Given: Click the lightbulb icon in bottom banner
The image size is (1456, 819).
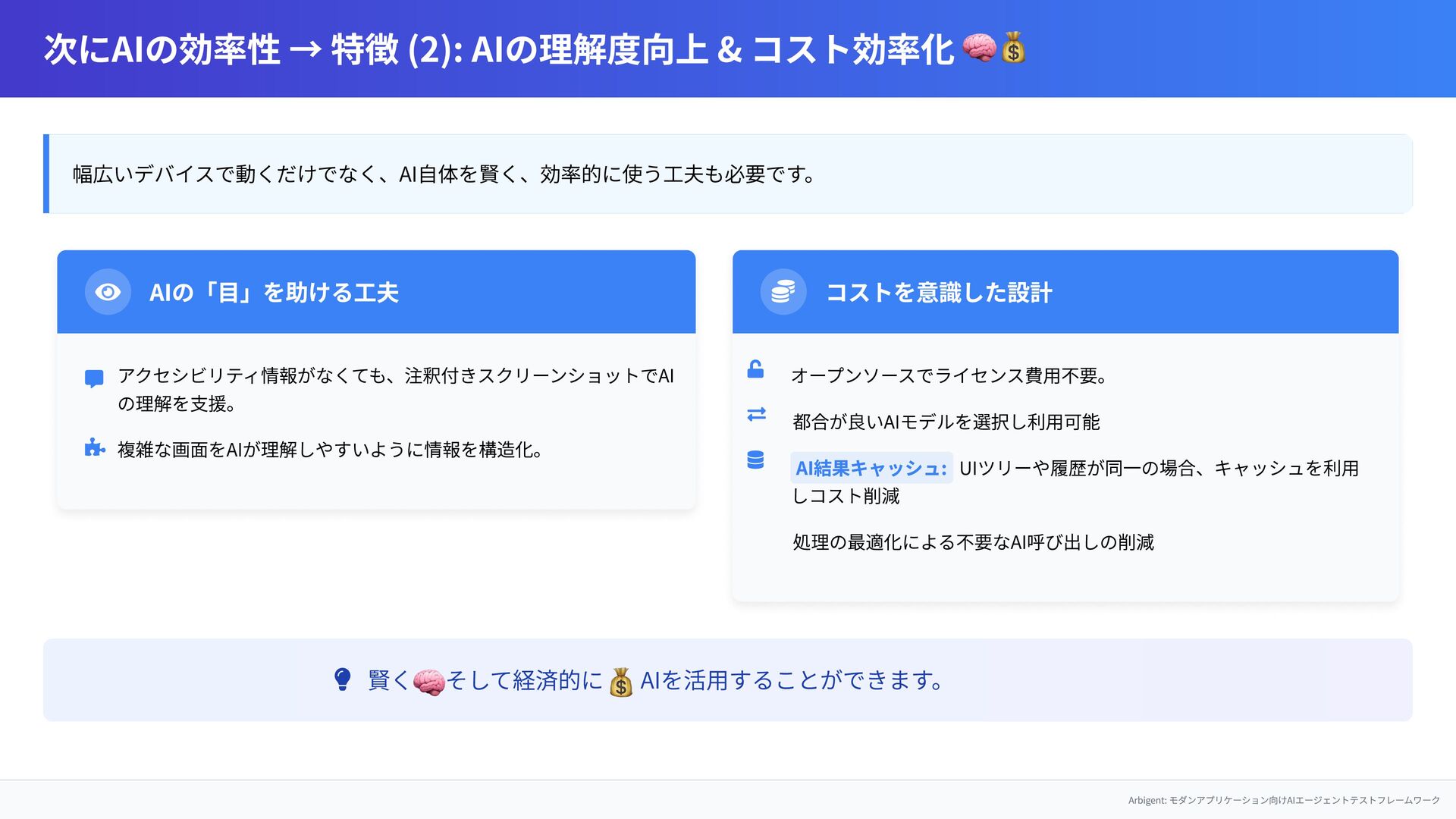Looking at the screenshot, I should point(342,679).
